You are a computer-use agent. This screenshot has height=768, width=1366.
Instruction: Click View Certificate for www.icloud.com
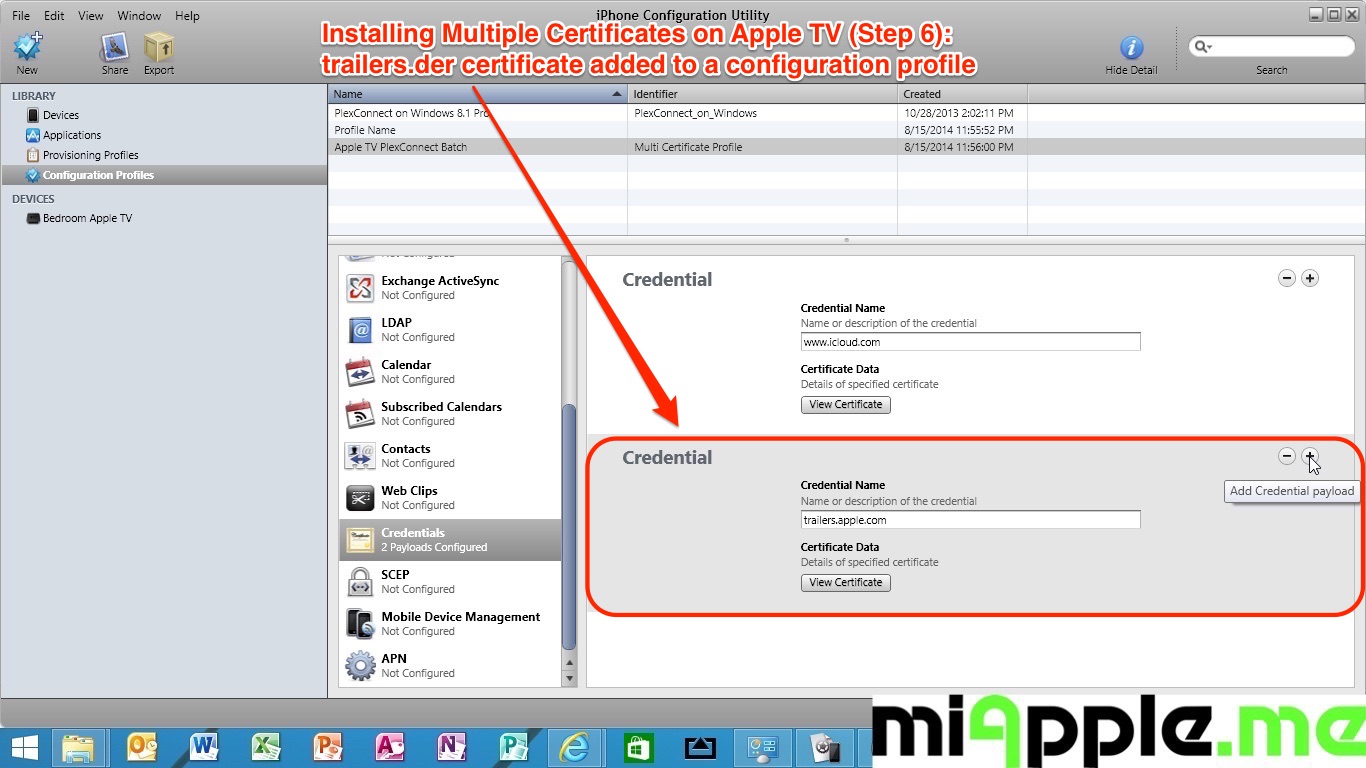point(845,405)
